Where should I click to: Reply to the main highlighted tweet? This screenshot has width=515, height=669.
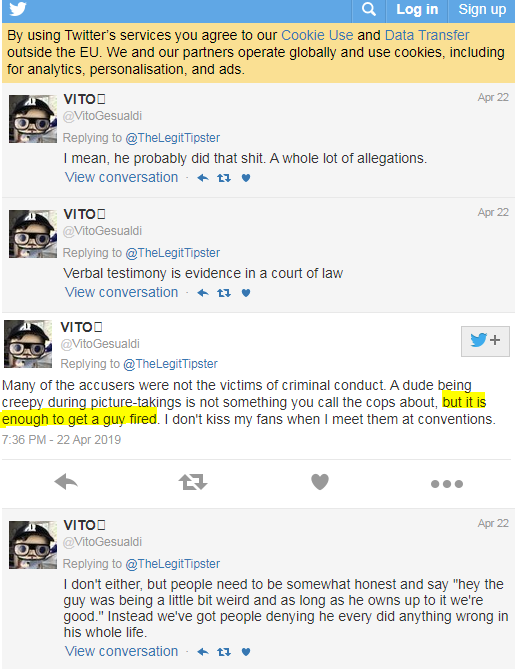pyautogui.click(x=66, y=483)
